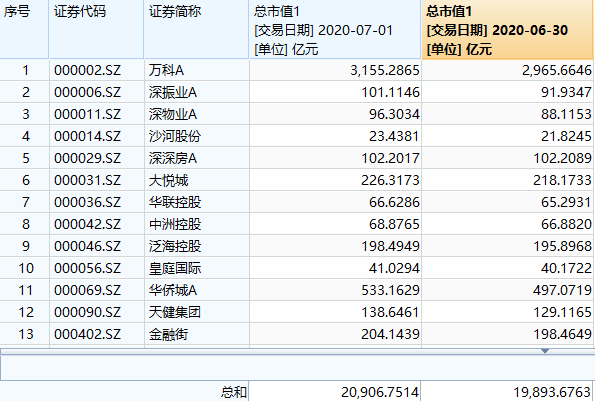Click row number 4
Image resolution: width=595 pixels, height=401 pixels.
25,136
